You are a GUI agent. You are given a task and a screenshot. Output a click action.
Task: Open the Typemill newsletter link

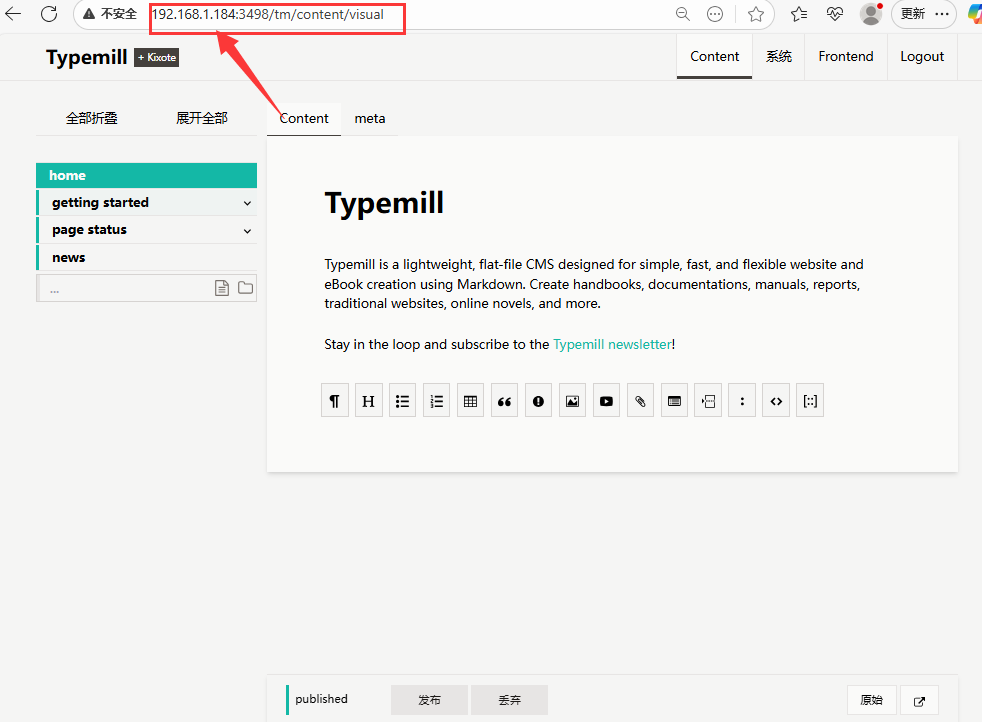tap(612, 344)
